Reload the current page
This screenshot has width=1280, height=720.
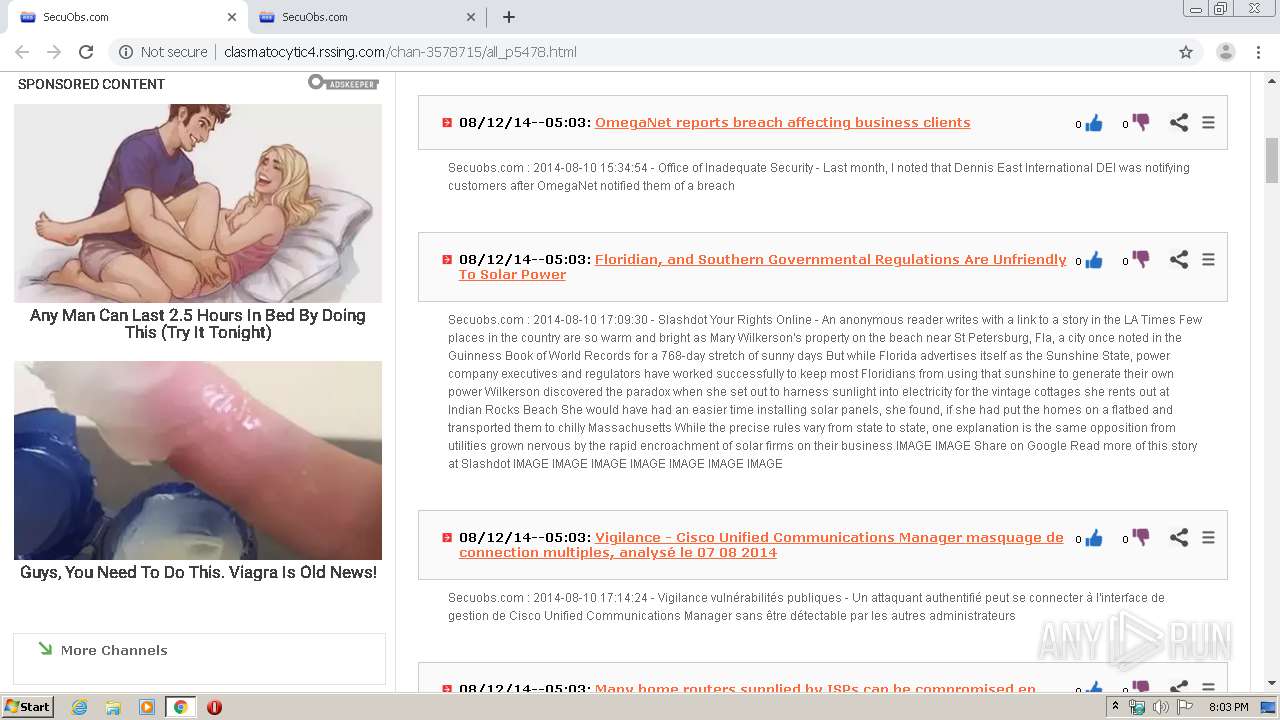(x=86, y=52)
